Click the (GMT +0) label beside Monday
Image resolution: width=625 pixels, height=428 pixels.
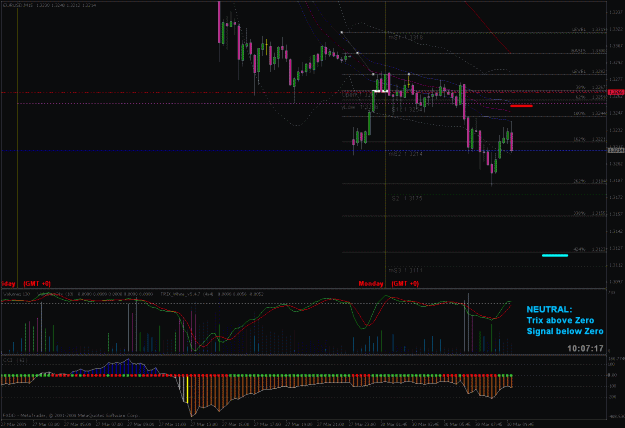(405, 284)
